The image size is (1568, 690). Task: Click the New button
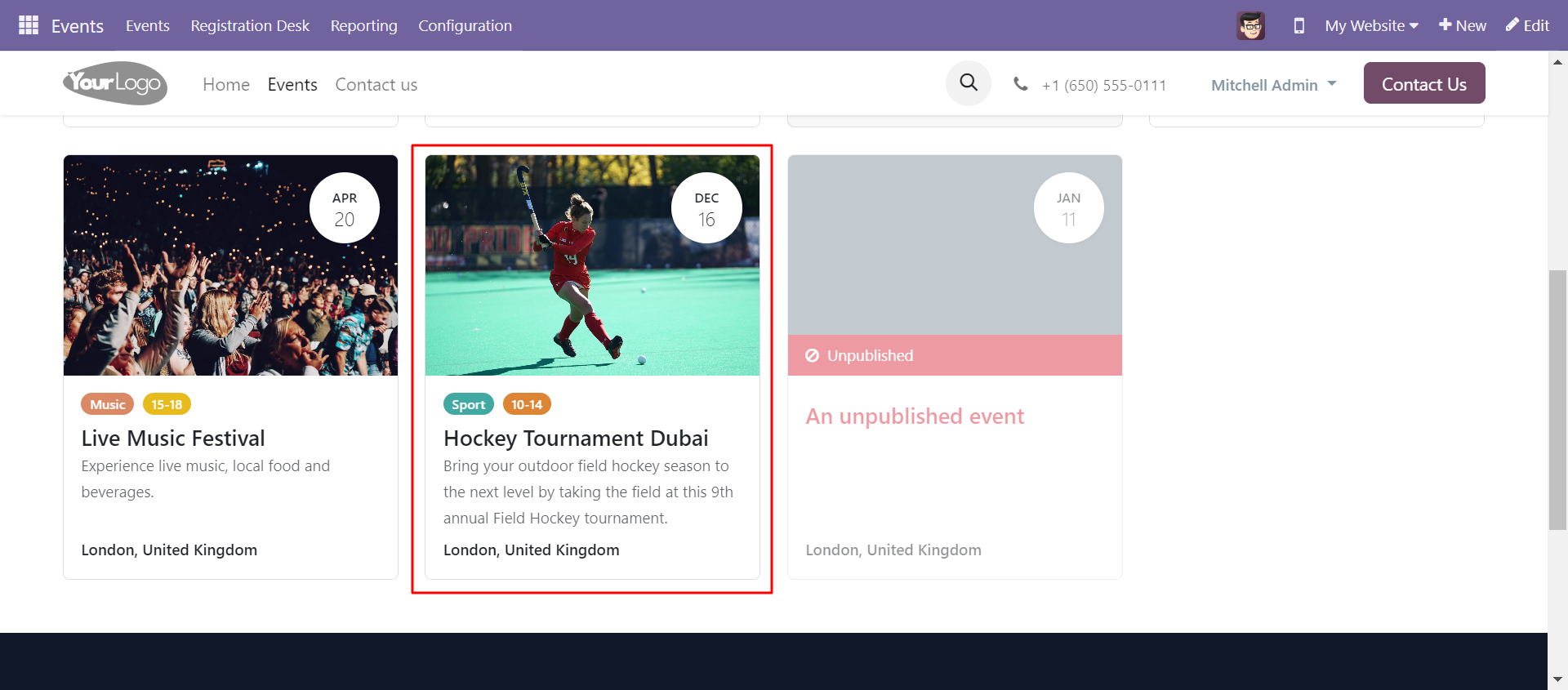click(1463, 25)
